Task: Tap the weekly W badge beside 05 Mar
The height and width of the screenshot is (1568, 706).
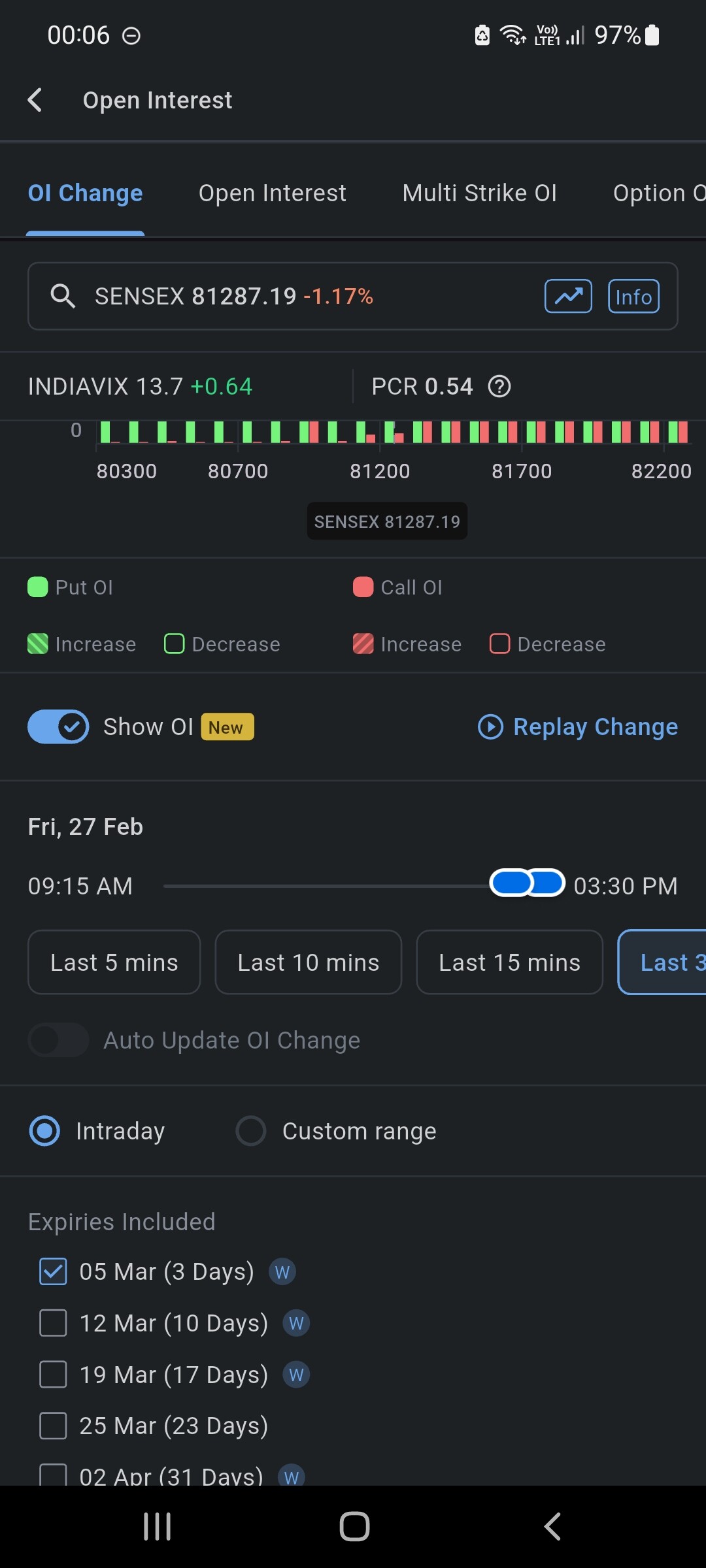Action: [x=282, y=1272]
